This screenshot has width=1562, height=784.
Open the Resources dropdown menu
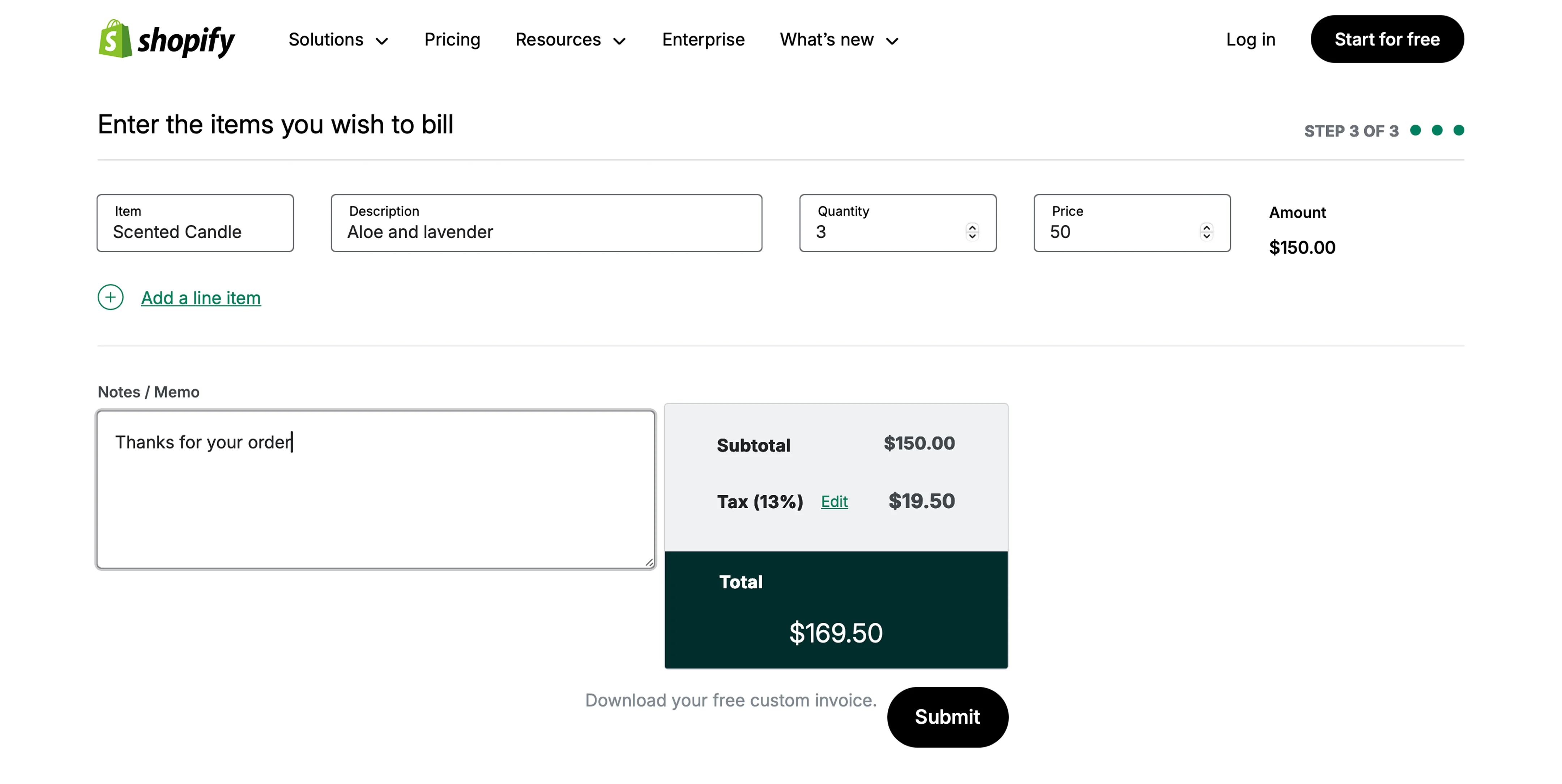570,40
